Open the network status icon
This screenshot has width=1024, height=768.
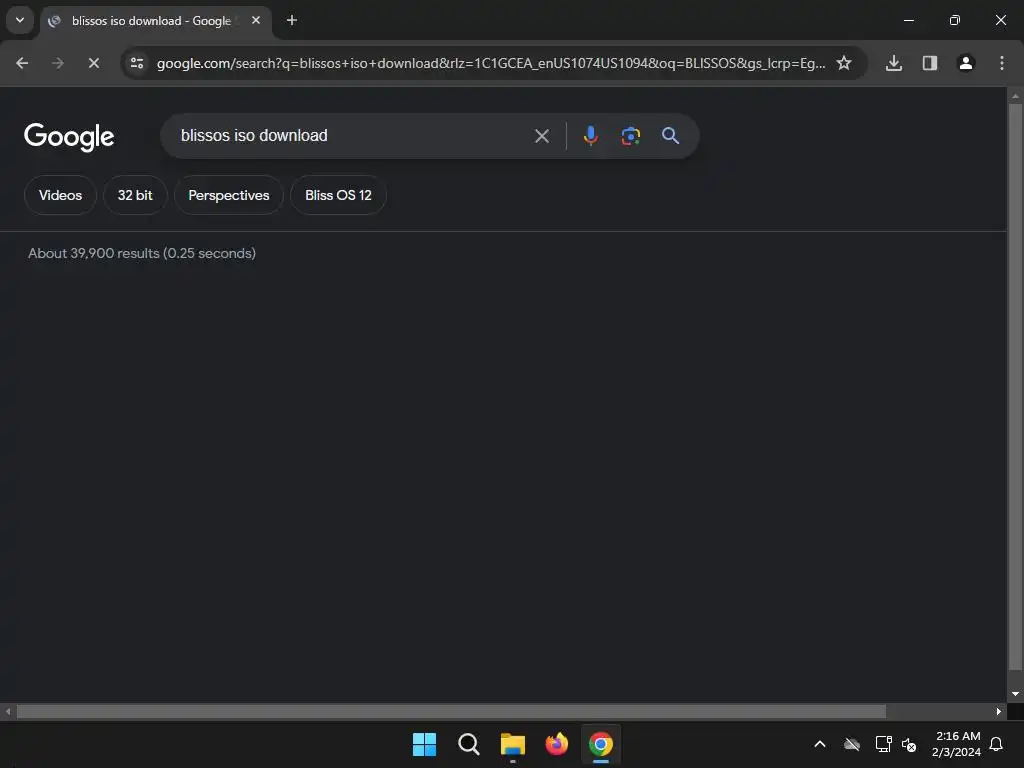tap(883, 744)
